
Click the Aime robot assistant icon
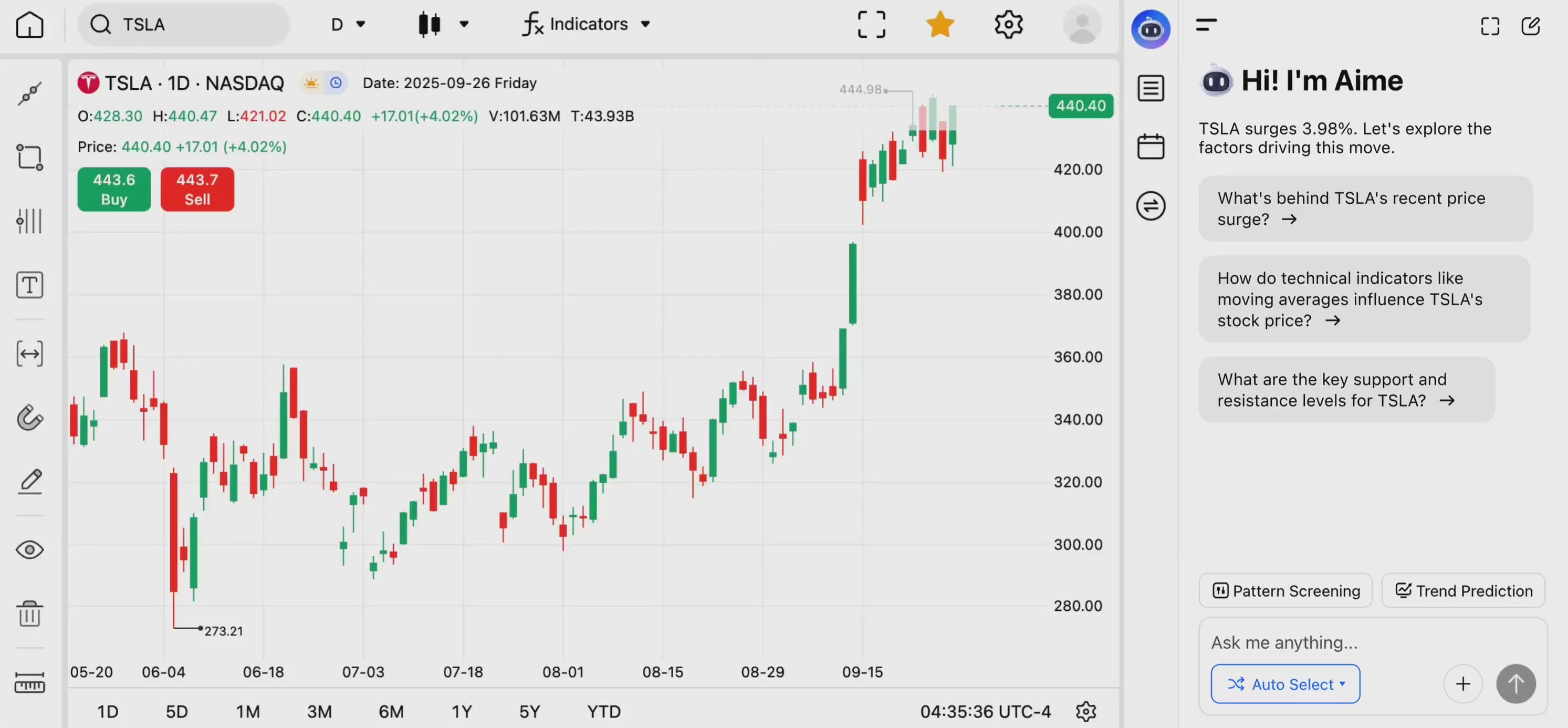coord(1151,28)
